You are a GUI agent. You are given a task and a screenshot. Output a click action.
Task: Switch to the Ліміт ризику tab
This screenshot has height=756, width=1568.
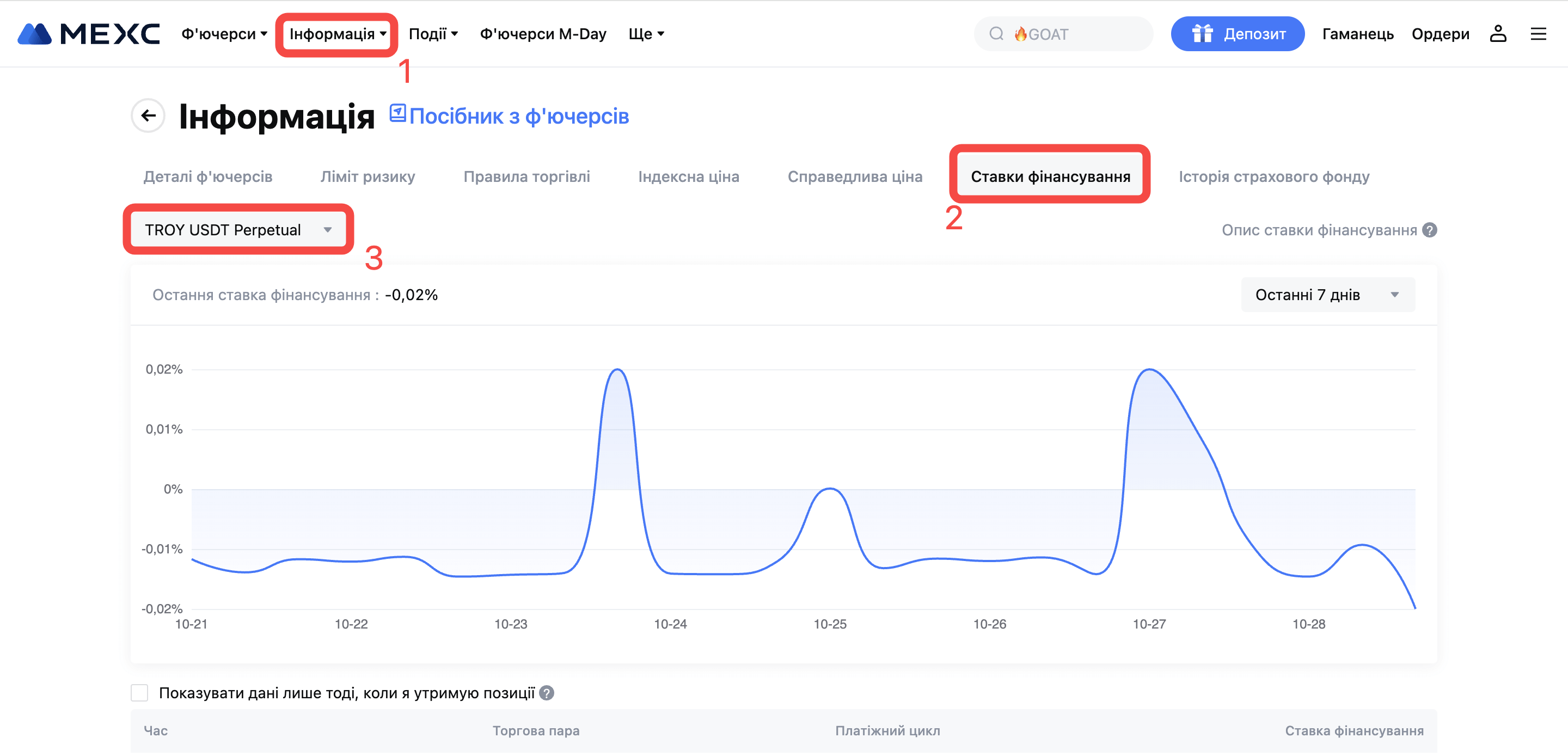tap(367, 176)
